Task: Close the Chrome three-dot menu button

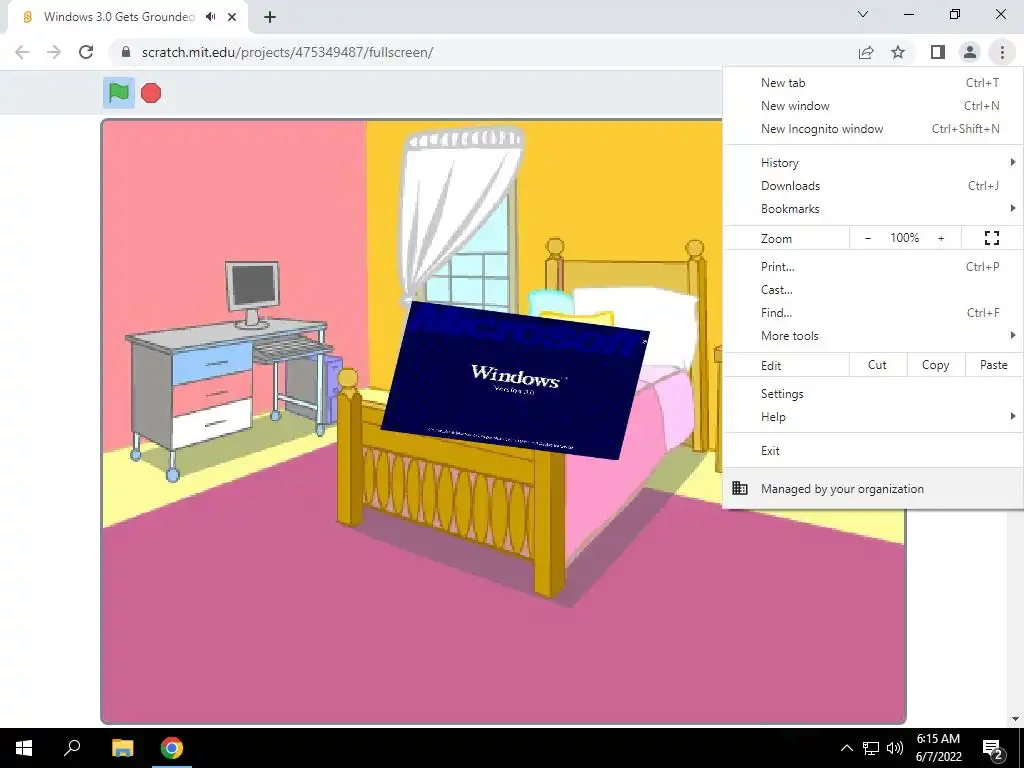Action: (1002, 52)
